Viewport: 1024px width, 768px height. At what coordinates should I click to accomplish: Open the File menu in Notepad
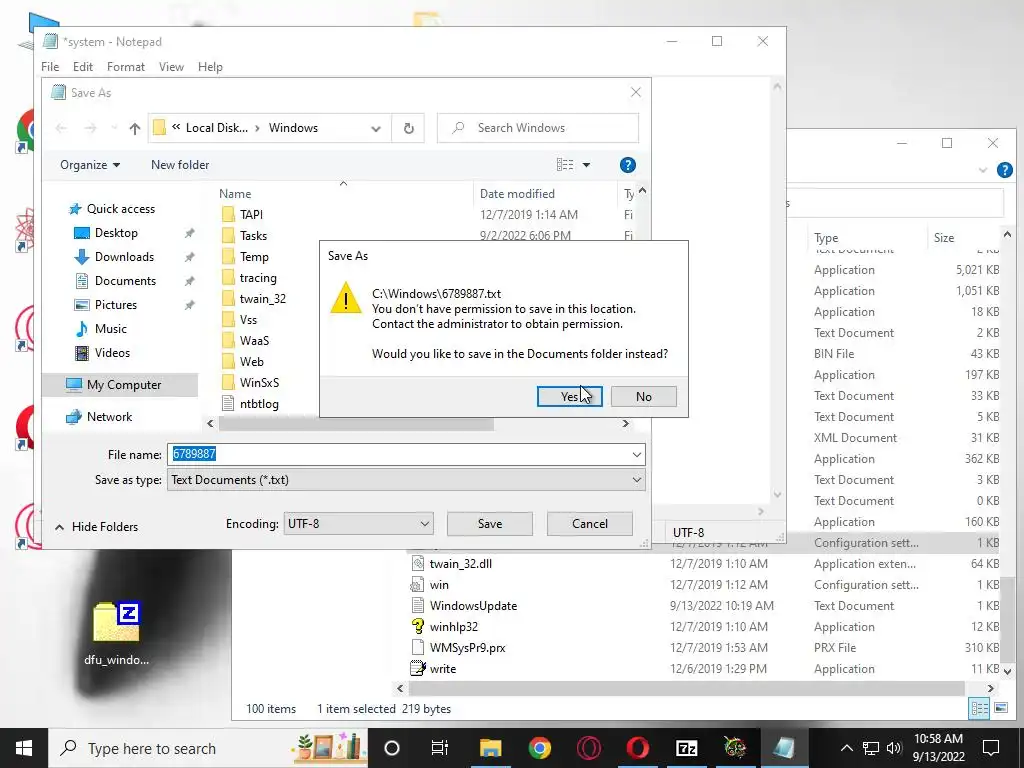click(50, 67)
